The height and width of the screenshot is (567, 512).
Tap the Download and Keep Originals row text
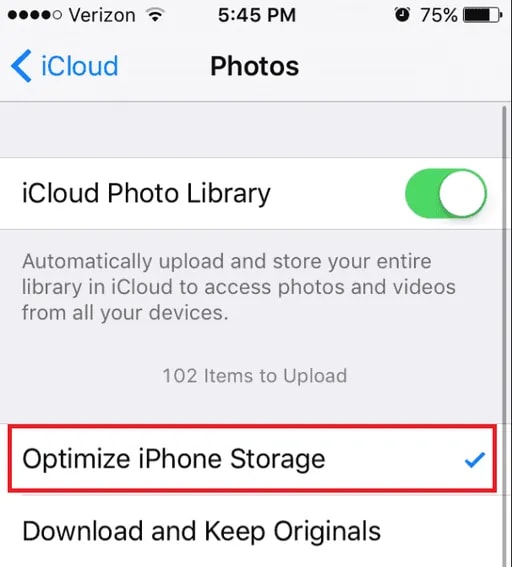[x=201, y=531]
